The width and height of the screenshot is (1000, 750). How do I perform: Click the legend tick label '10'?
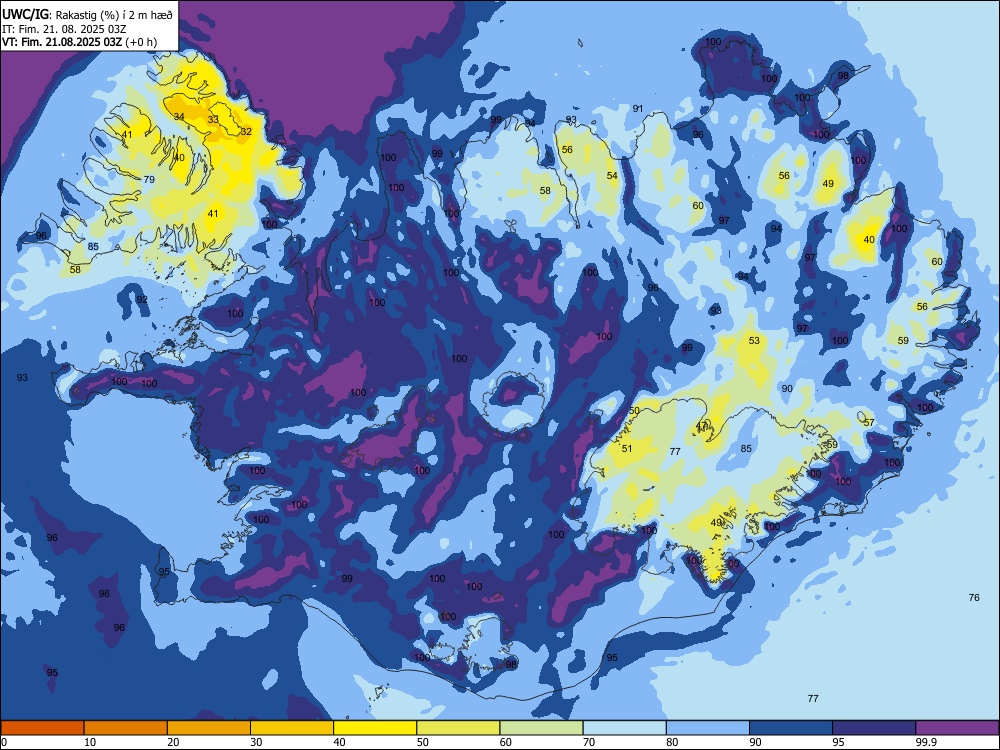pos(90,742)
